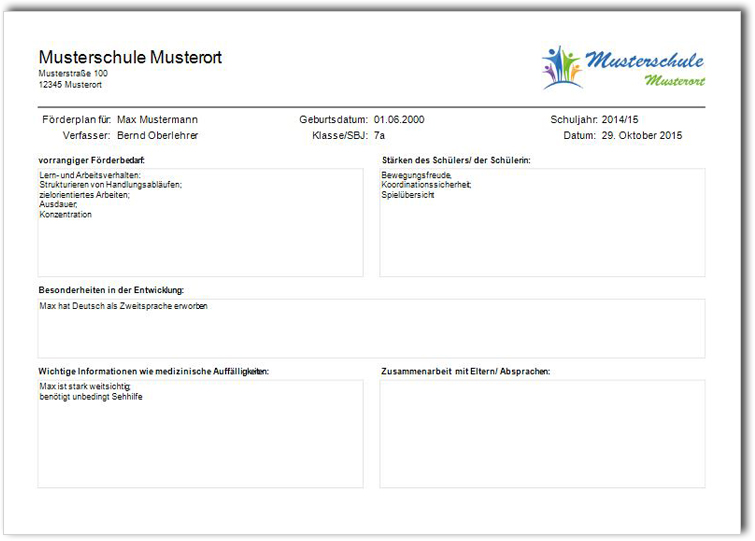Click the date '29. Oktober 2015'
755x541 pixels.
pos(642,135)
